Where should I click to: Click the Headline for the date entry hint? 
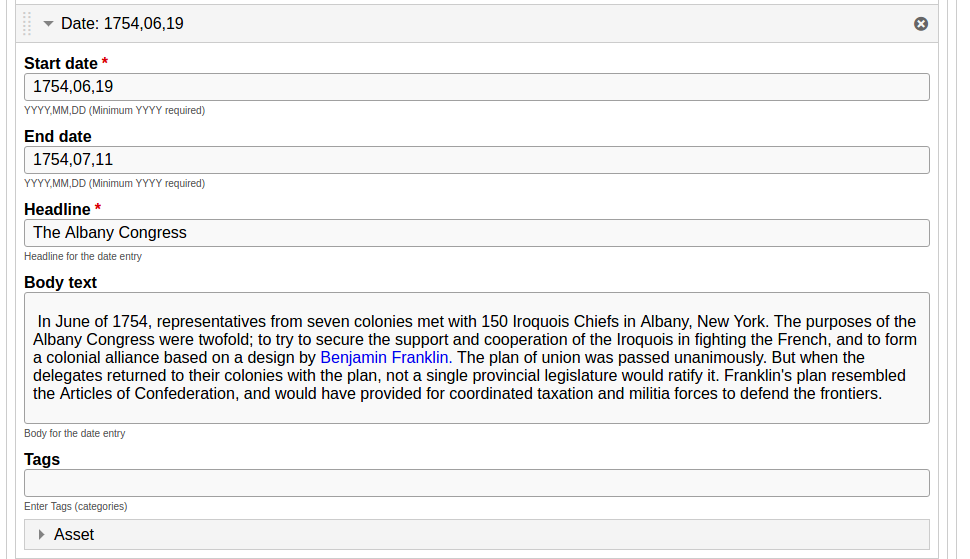(x=83, y=256)
